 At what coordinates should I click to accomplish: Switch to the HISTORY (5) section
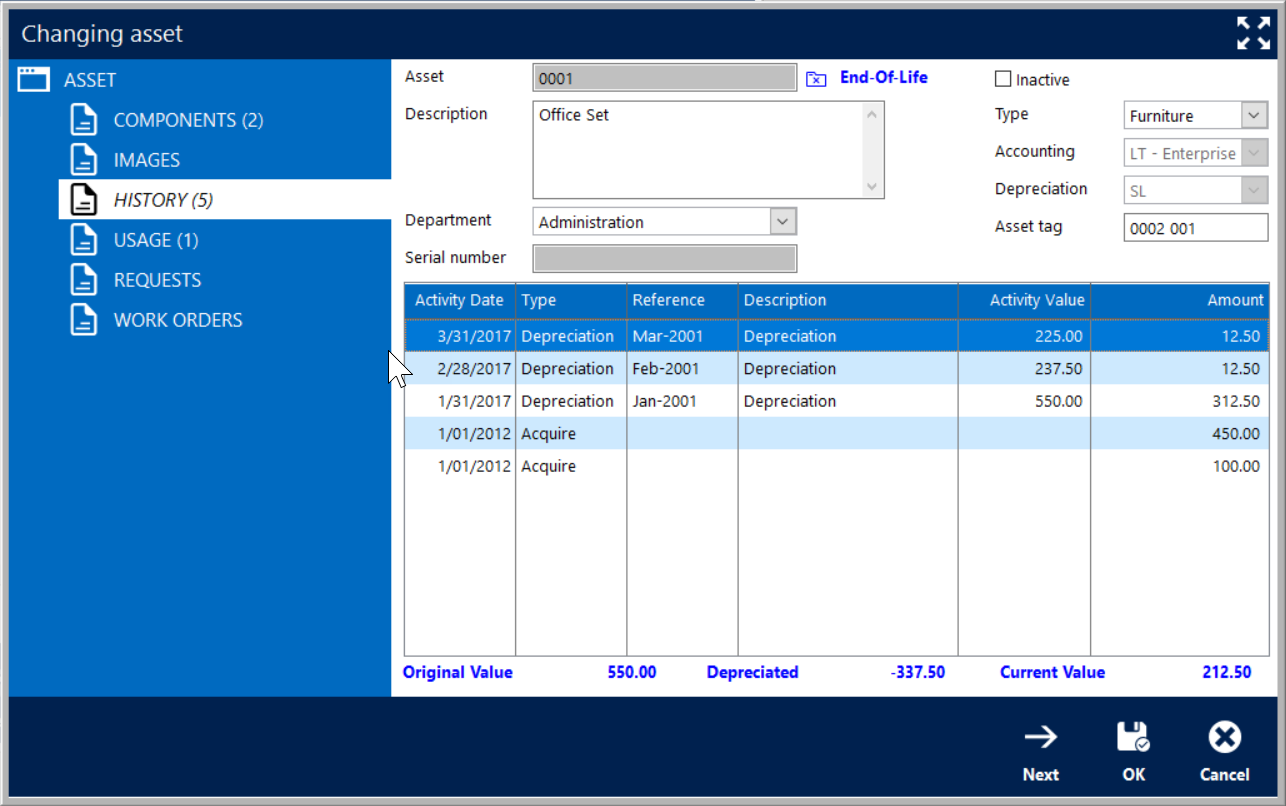pyautogui.click(x=163, y=200)
